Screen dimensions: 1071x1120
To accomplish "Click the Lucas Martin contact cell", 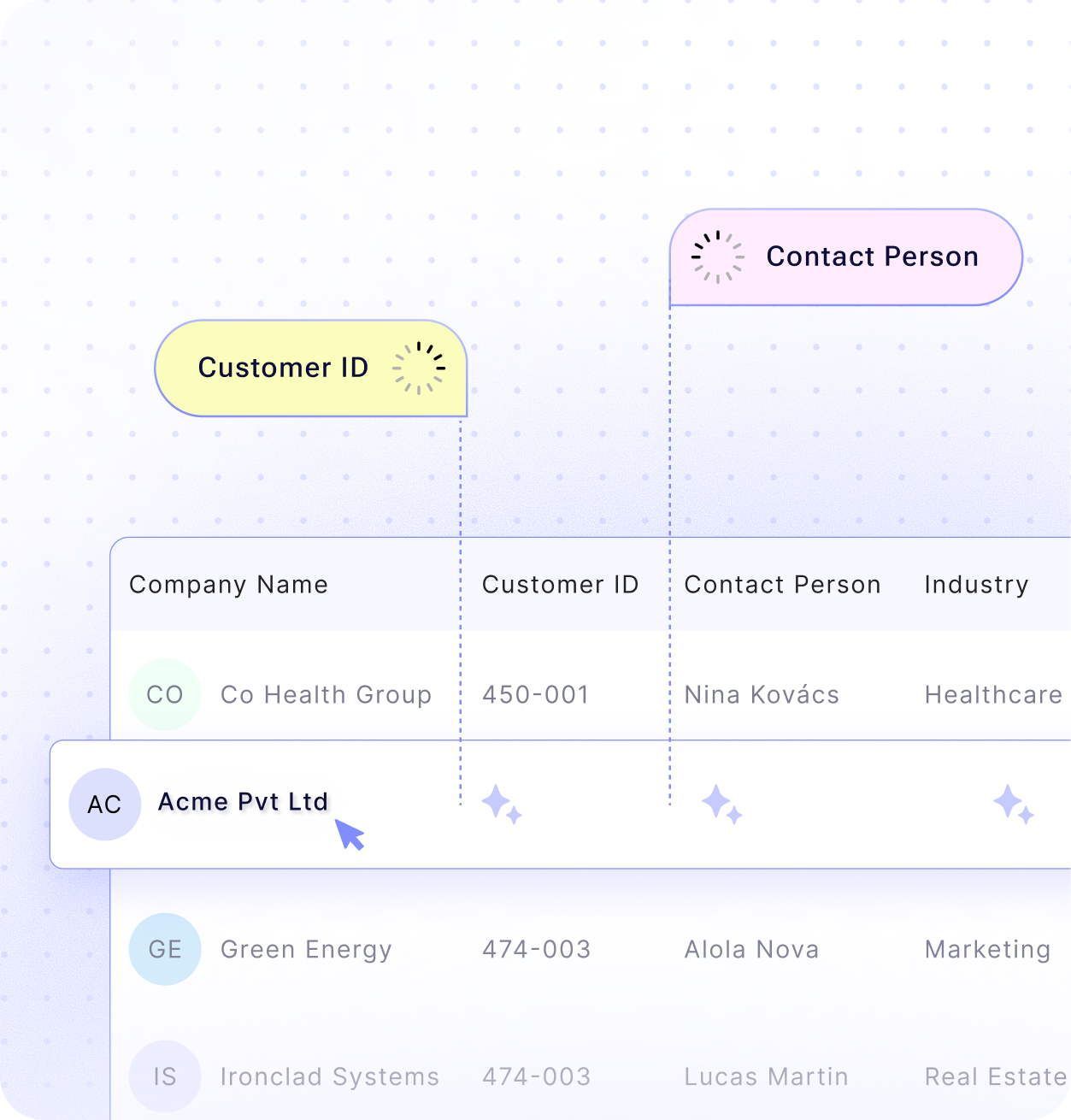I will pyautogui.click(x=766, y=1077).
